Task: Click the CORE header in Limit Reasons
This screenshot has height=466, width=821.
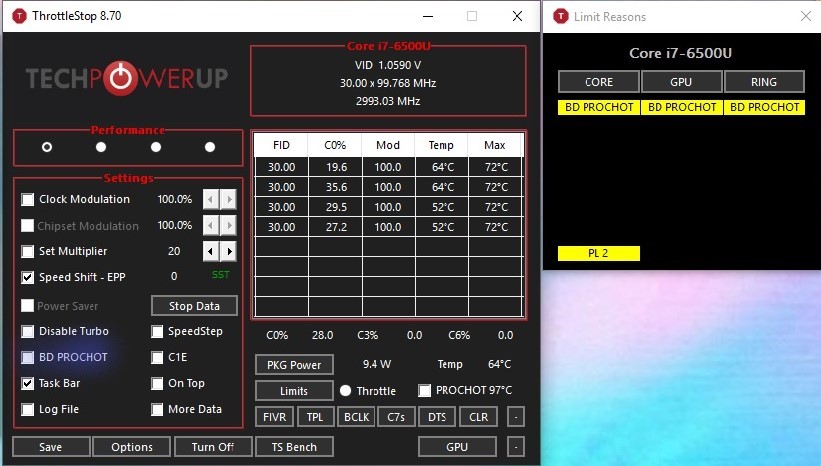Action: (x=599, y=82)
